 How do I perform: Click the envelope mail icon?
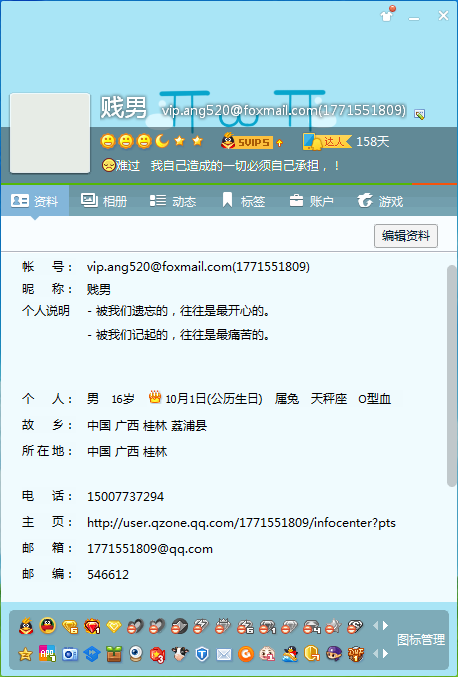coord(224,655)
